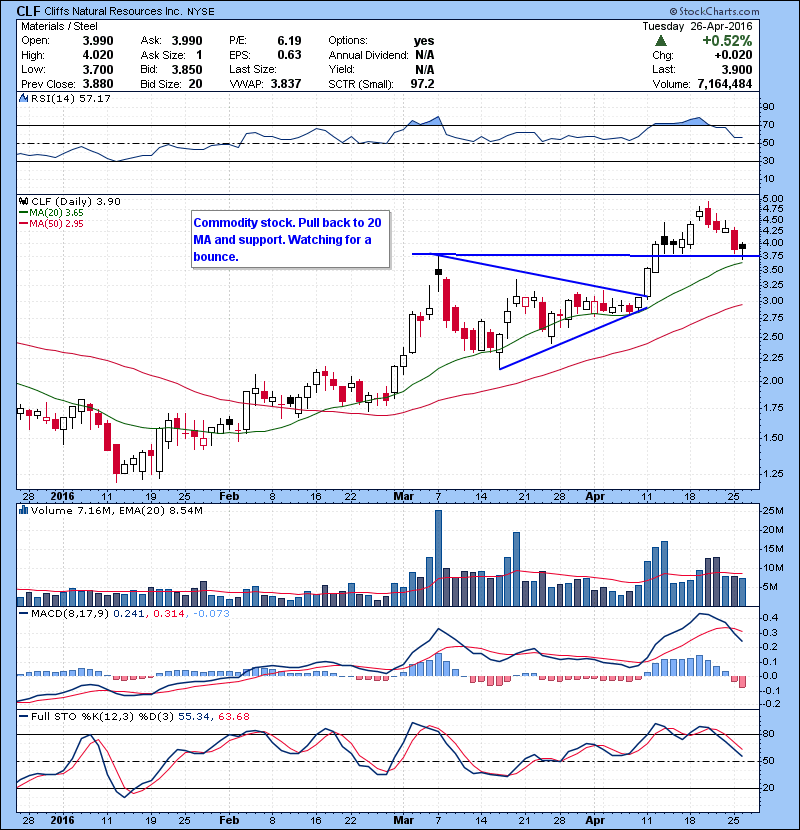Click the tallest volume bar near Mar 7
Screen dimensions: 800x830
point(438,558)
